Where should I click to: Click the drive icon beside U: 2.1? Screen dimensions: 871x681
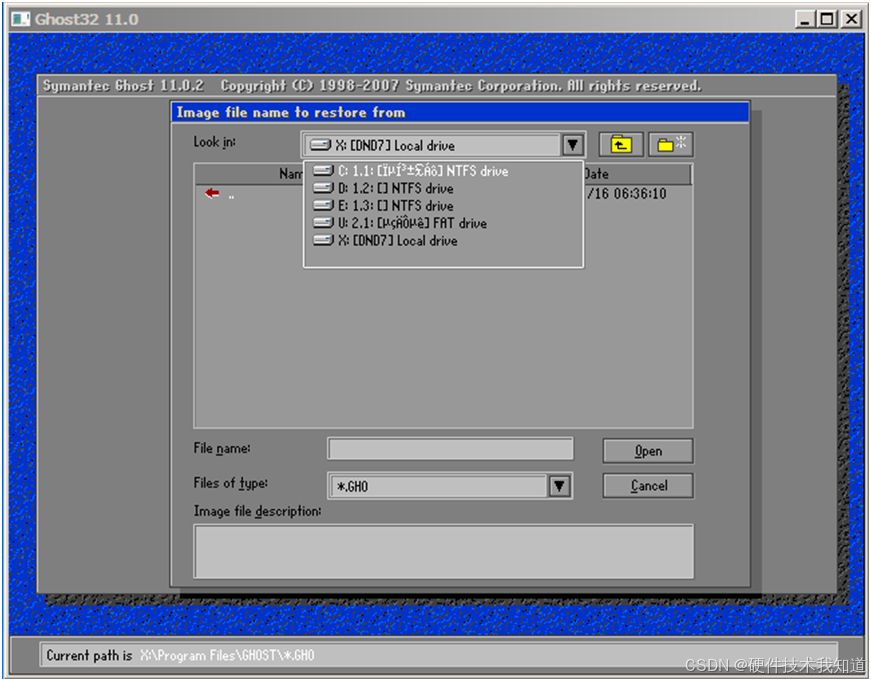coord(323,223)
